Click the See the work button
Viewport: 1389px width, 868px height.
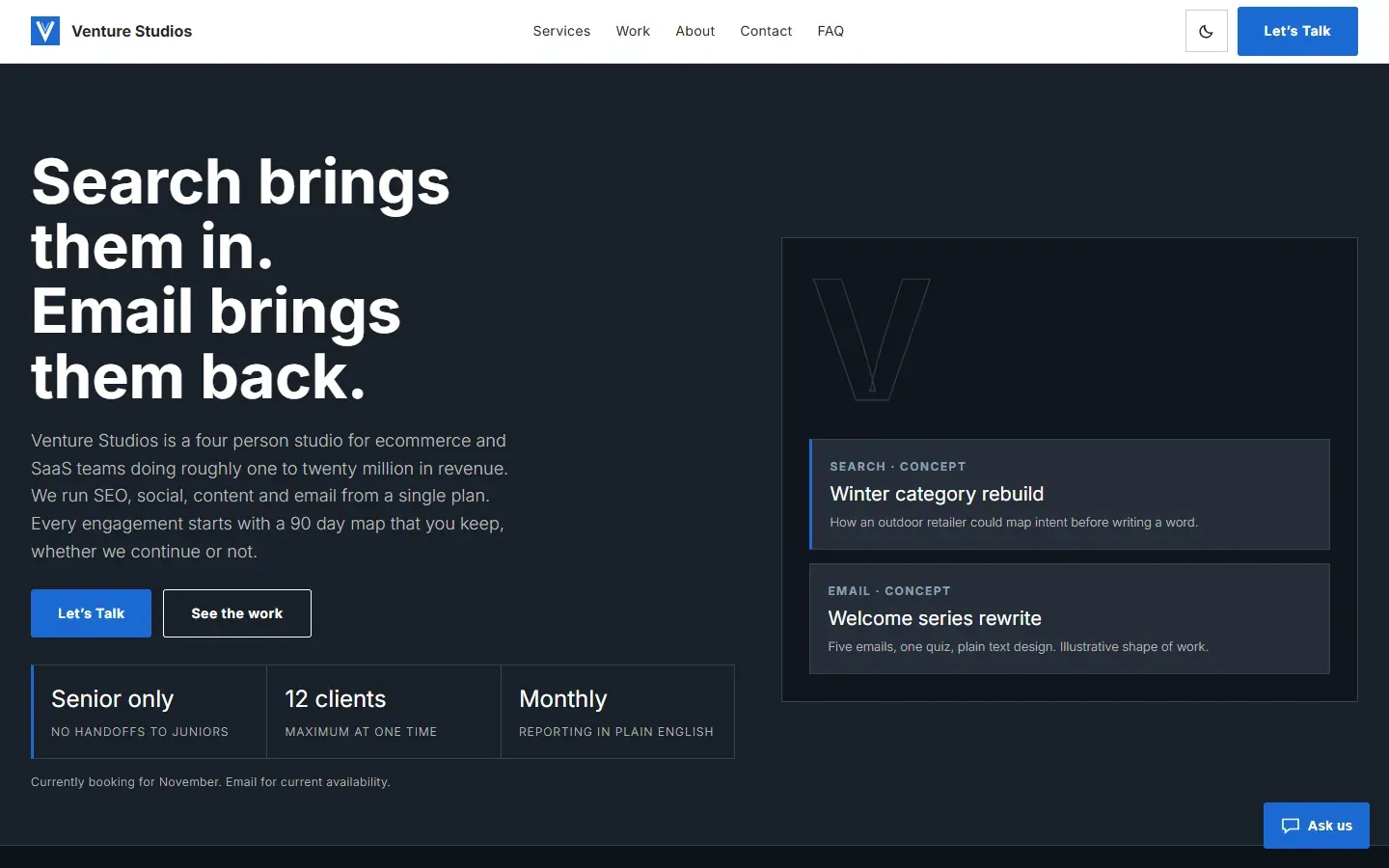point(237,613)
